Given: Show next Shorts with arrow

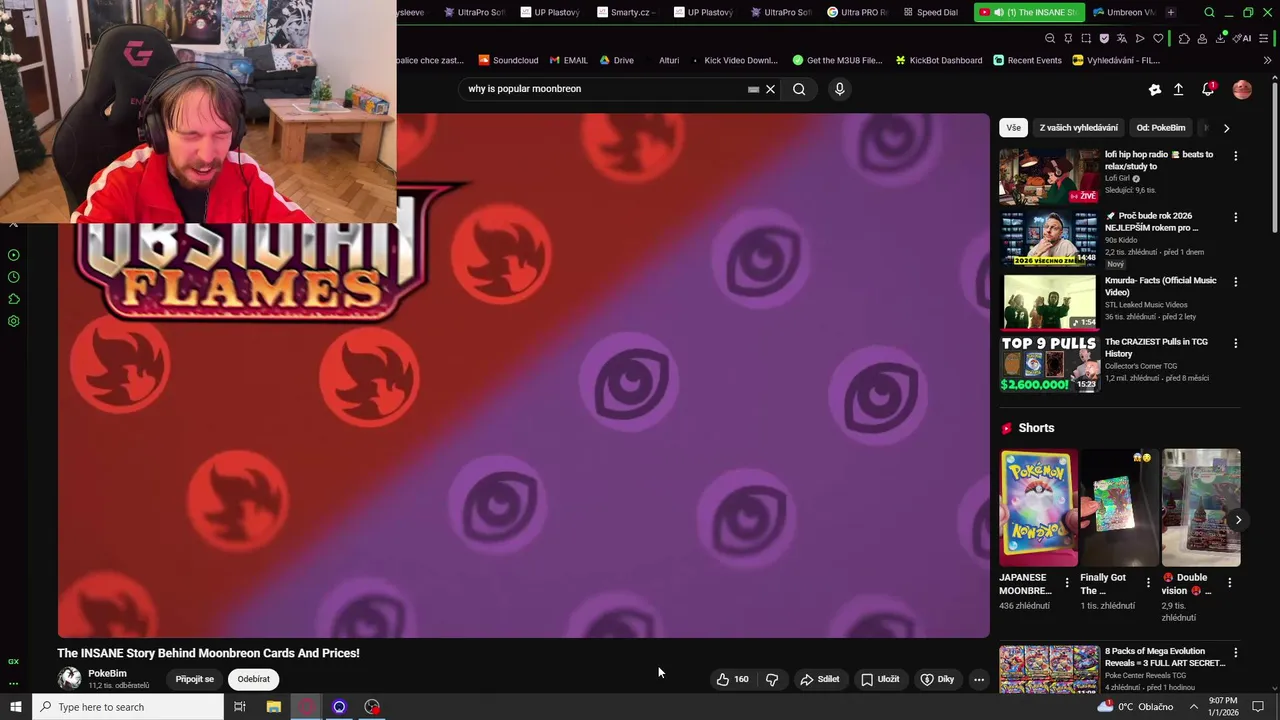Looking at the screenshot, I should point(1238,520).
